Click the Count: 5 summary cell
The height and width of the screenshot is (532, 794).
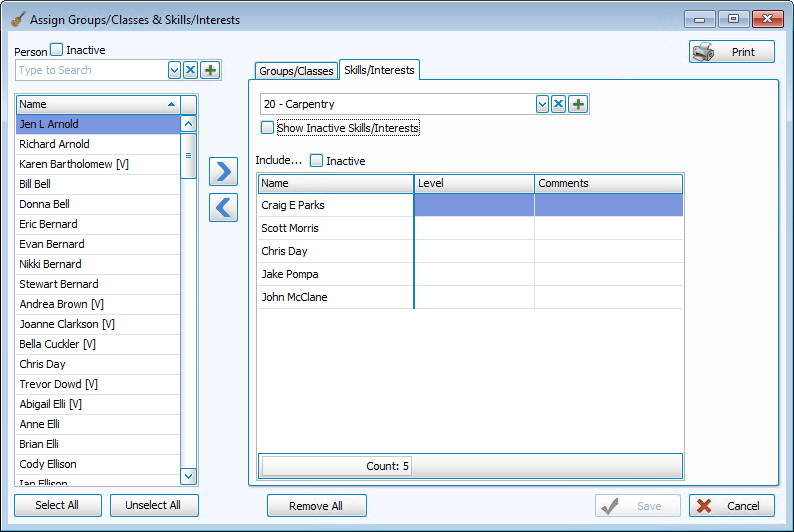(x=336, y=466)
